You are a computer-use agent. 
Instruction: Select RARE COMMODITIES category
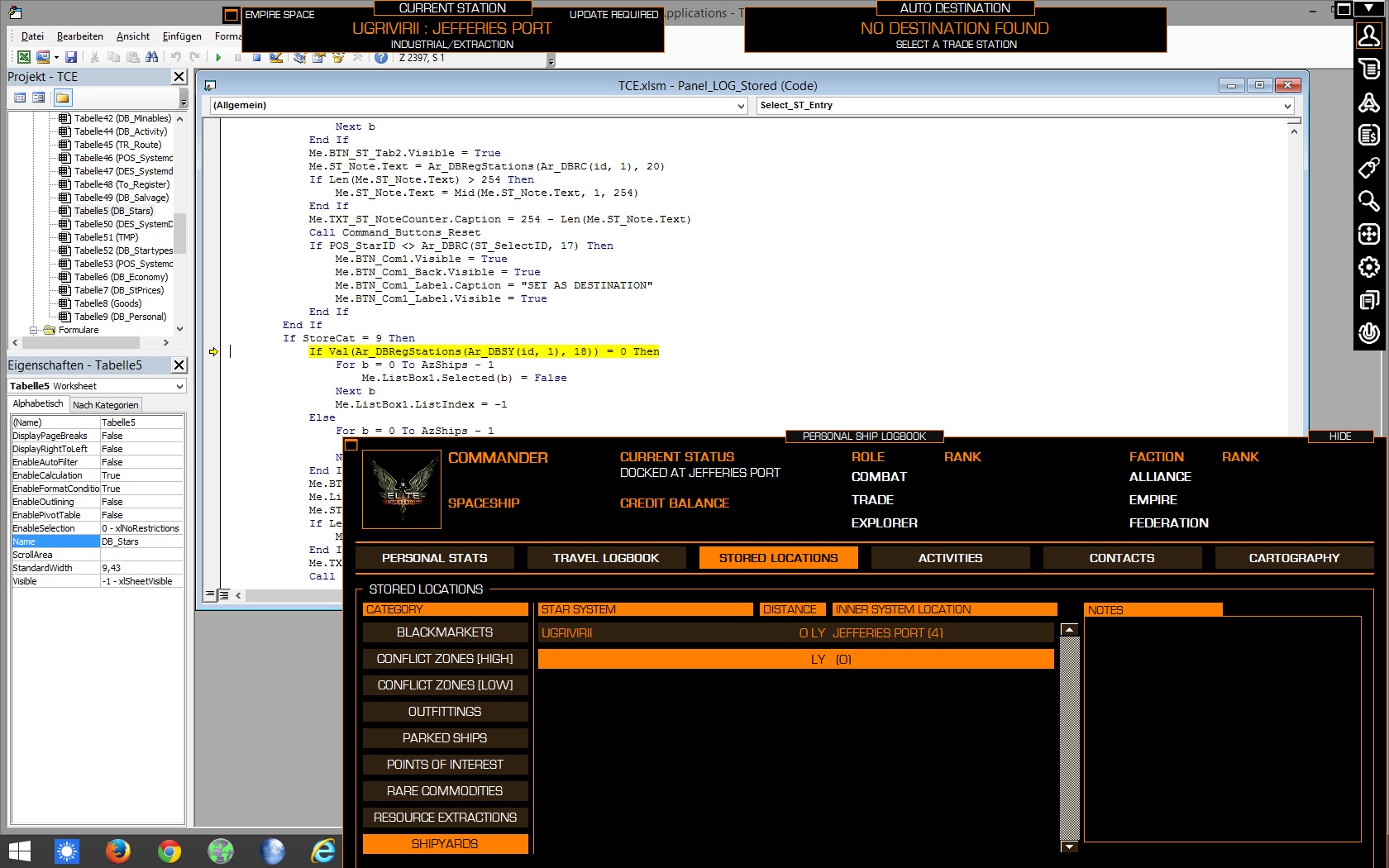tap(445, 791)
